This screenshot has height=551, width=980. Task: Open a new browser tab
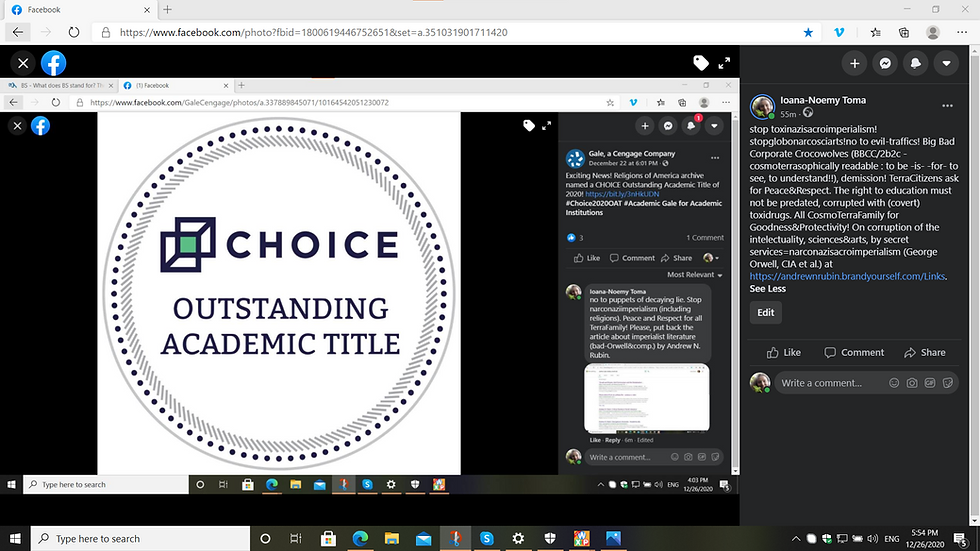pos(168,9)
